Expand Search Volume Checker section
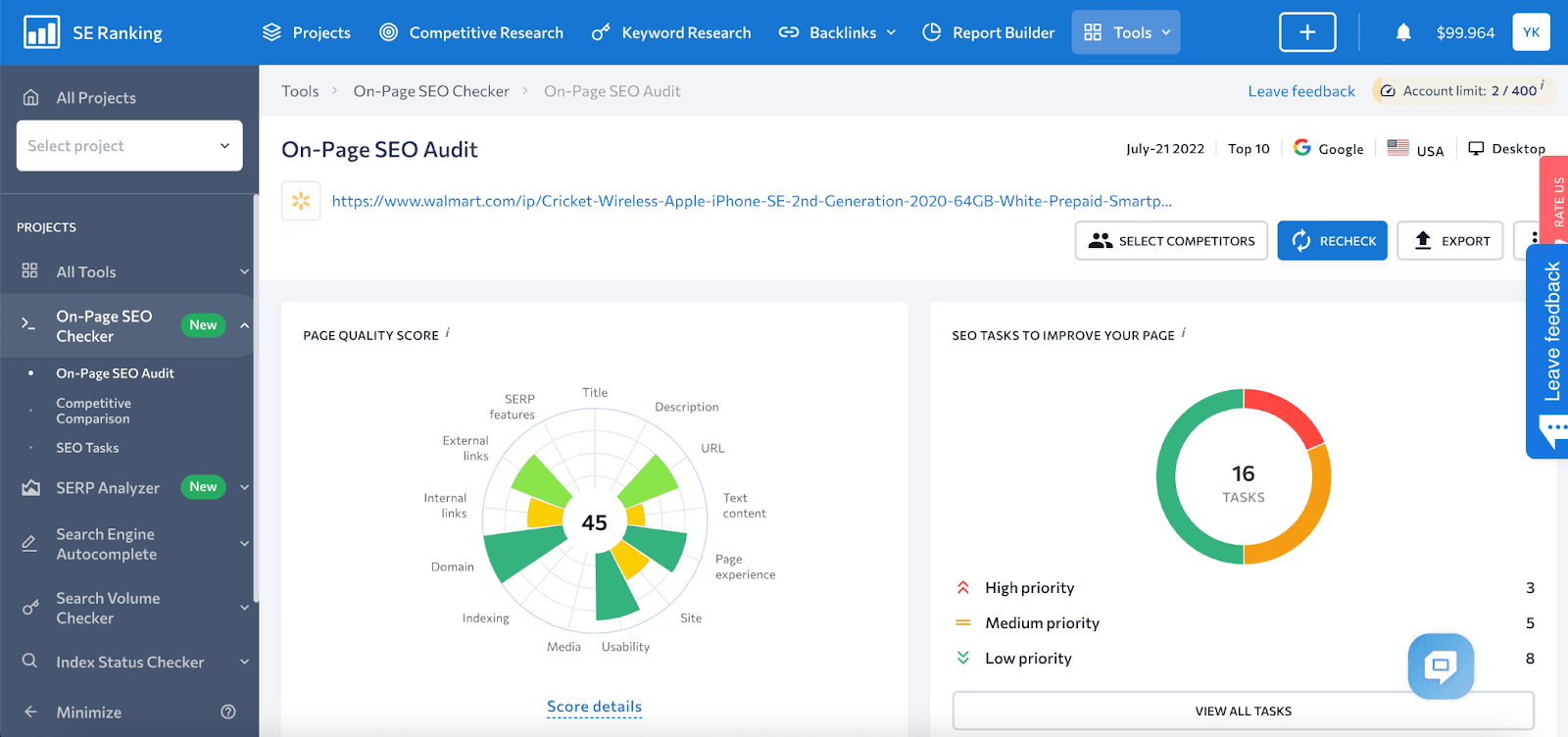 coord(244,608)
